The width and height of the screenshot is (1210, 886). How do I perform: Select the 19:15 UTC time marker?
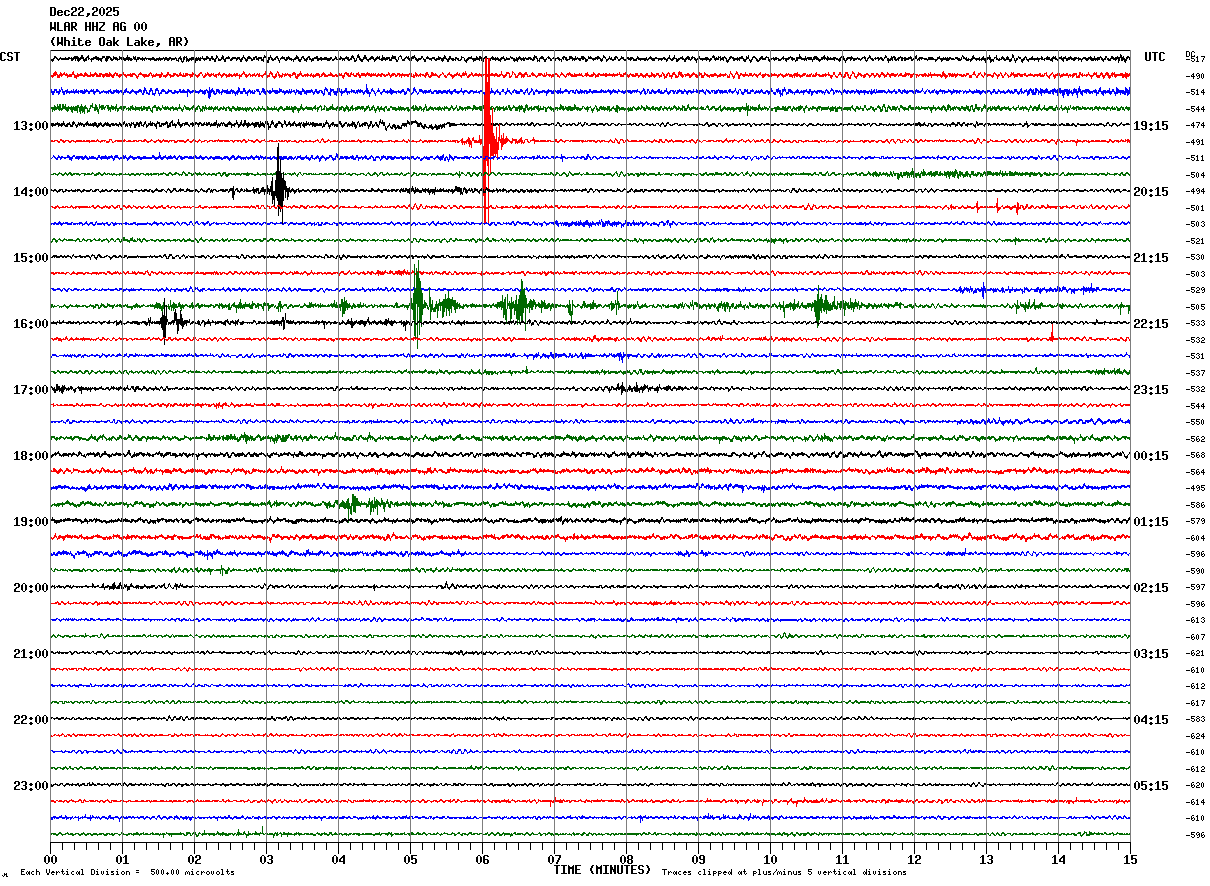coord(1151,126)
